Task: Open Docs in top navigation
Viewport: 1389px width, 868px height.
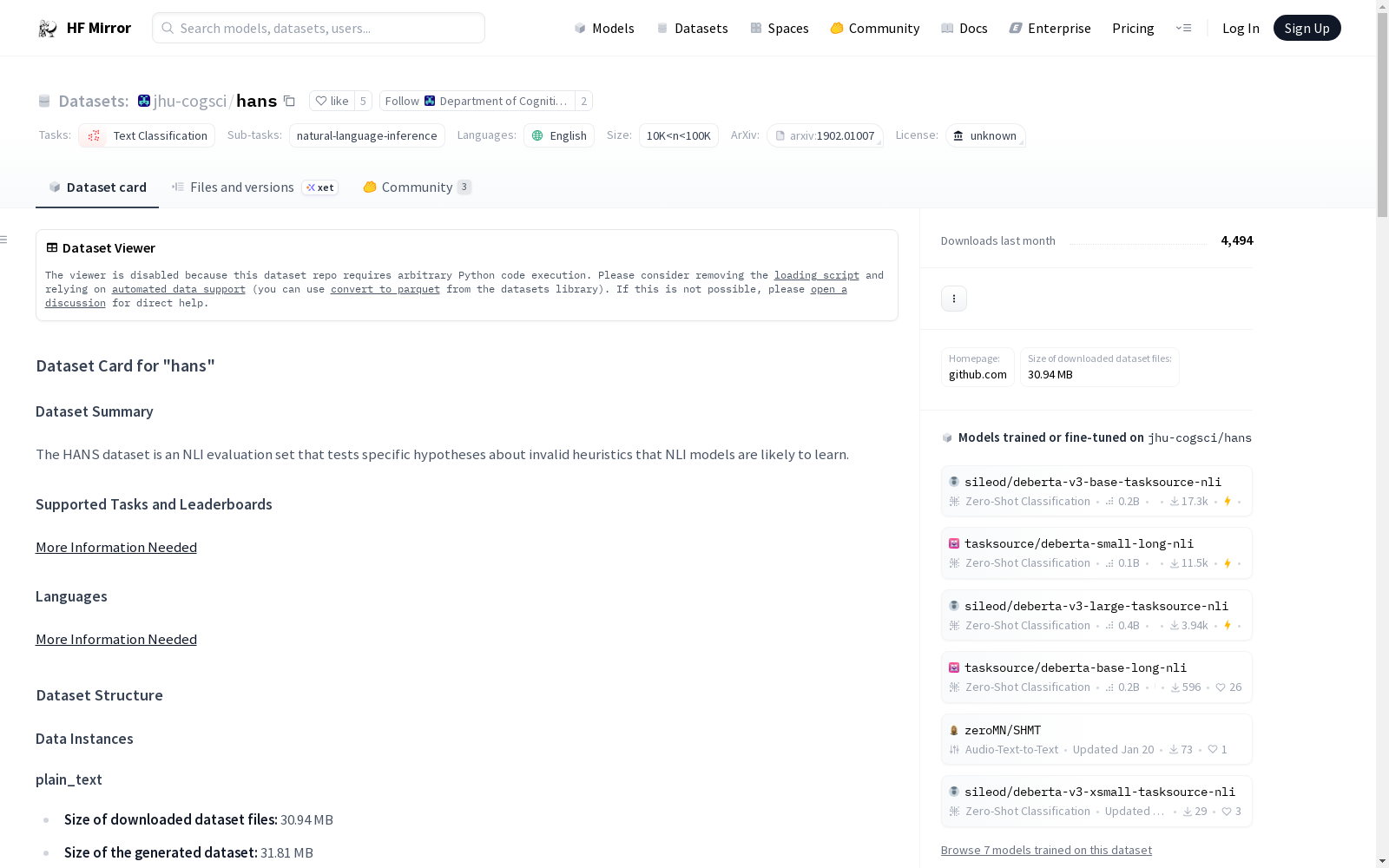Action: [964, 29]
